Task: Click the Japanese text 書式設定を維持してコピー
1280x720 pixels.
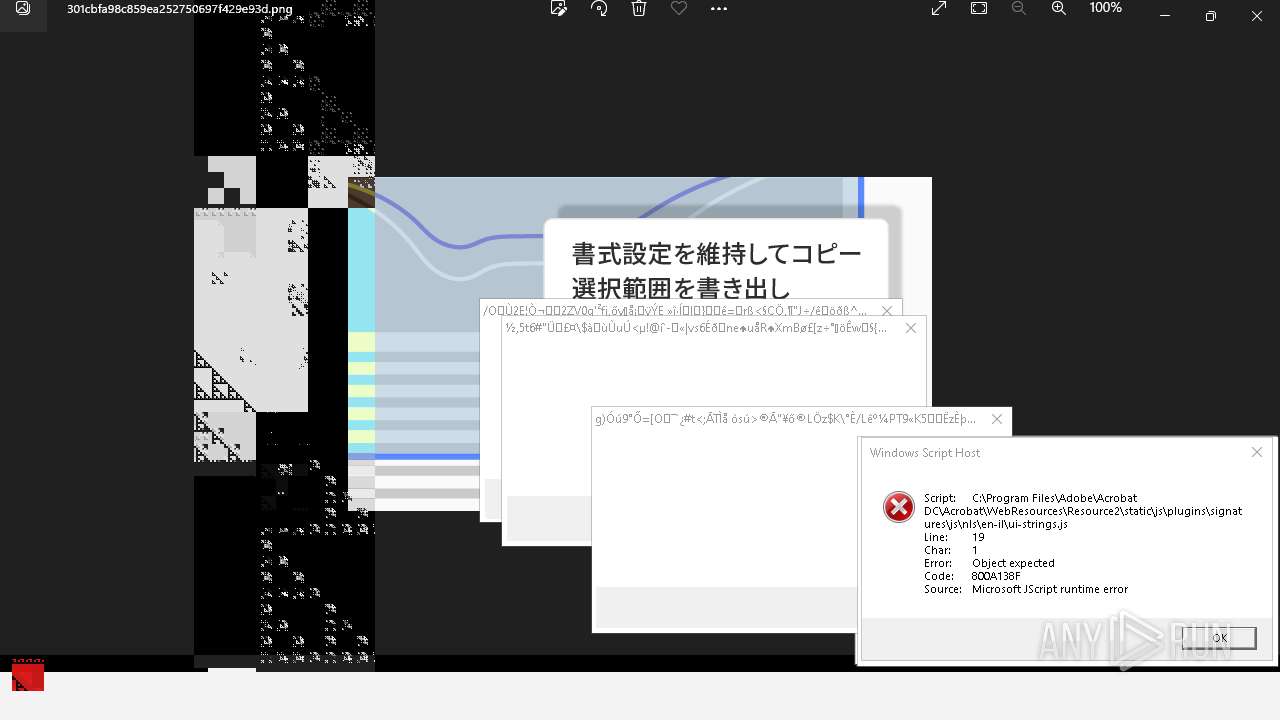Action: point(716,254)
